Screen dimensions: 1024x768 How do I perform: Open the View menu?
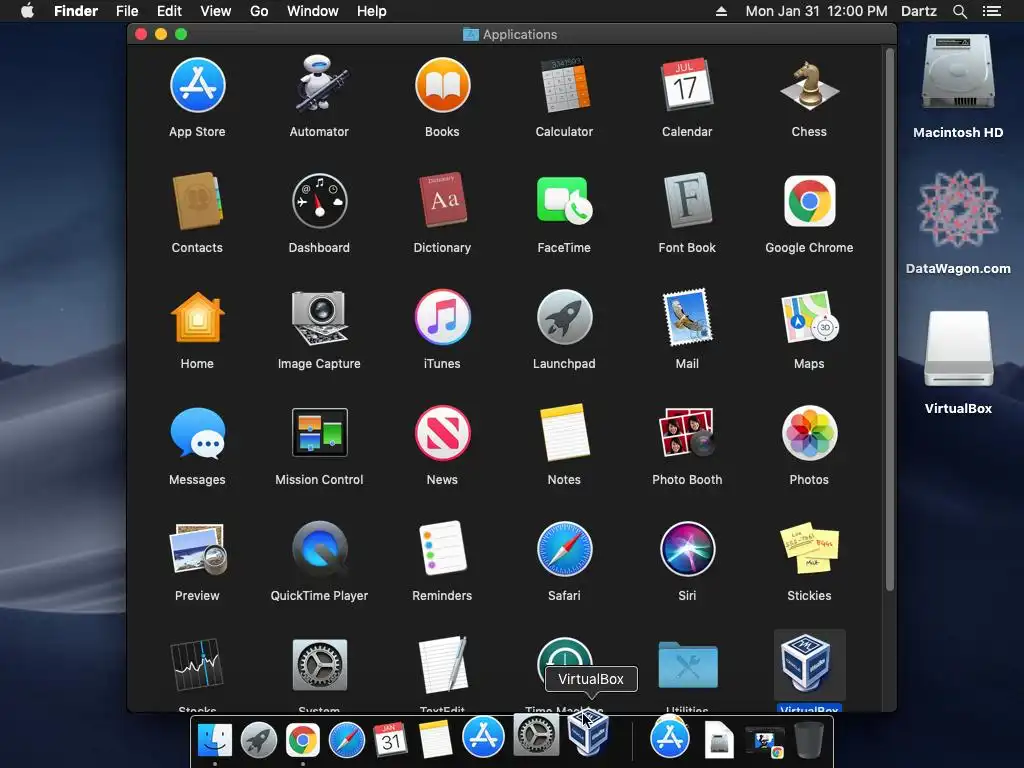[216, 11]
